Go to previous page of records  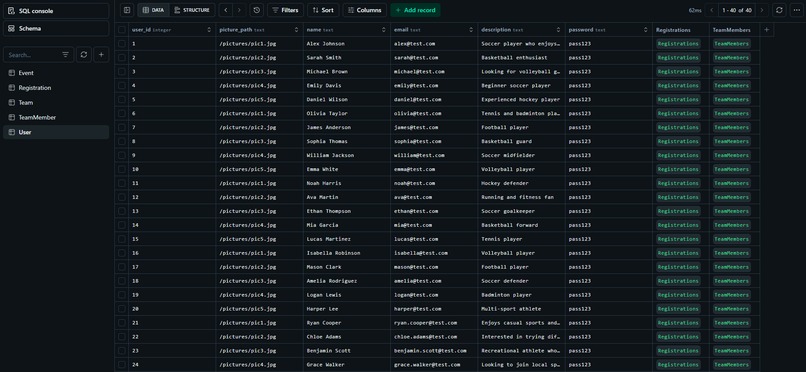click(711, 10)
